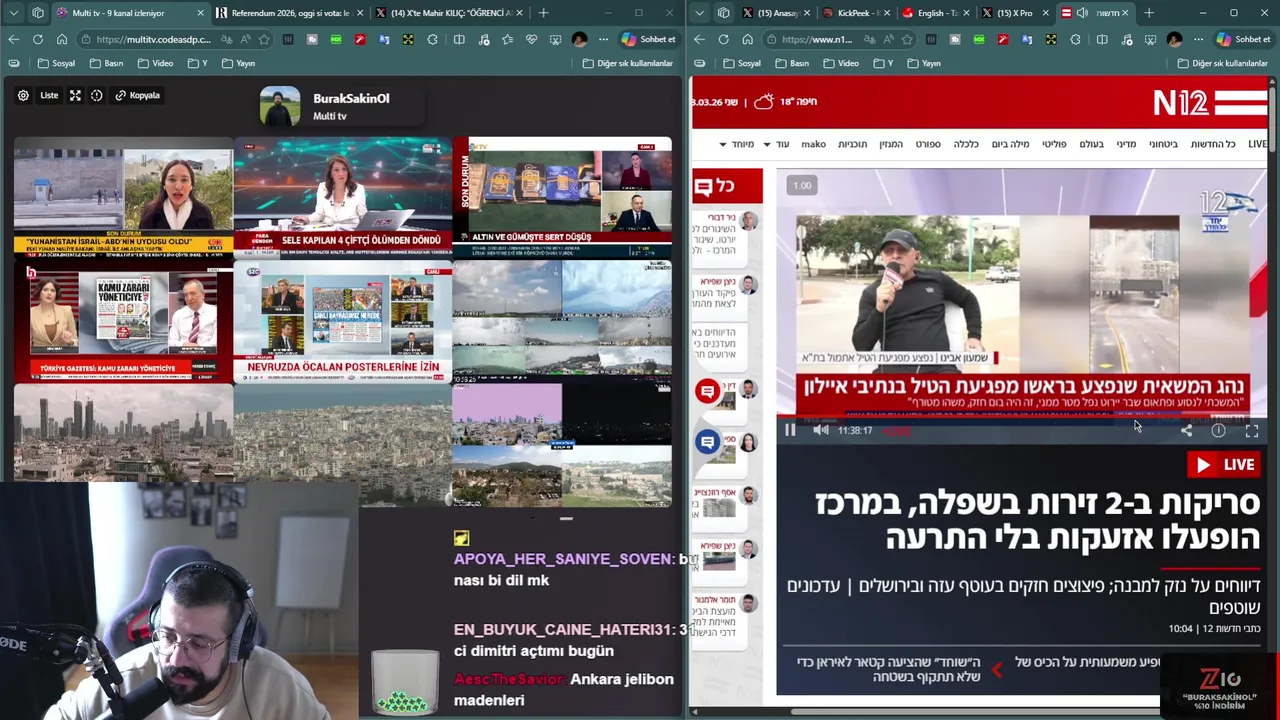
Task: Open the red chat bubble in N12 sidebar
Action: click(708, 391)
